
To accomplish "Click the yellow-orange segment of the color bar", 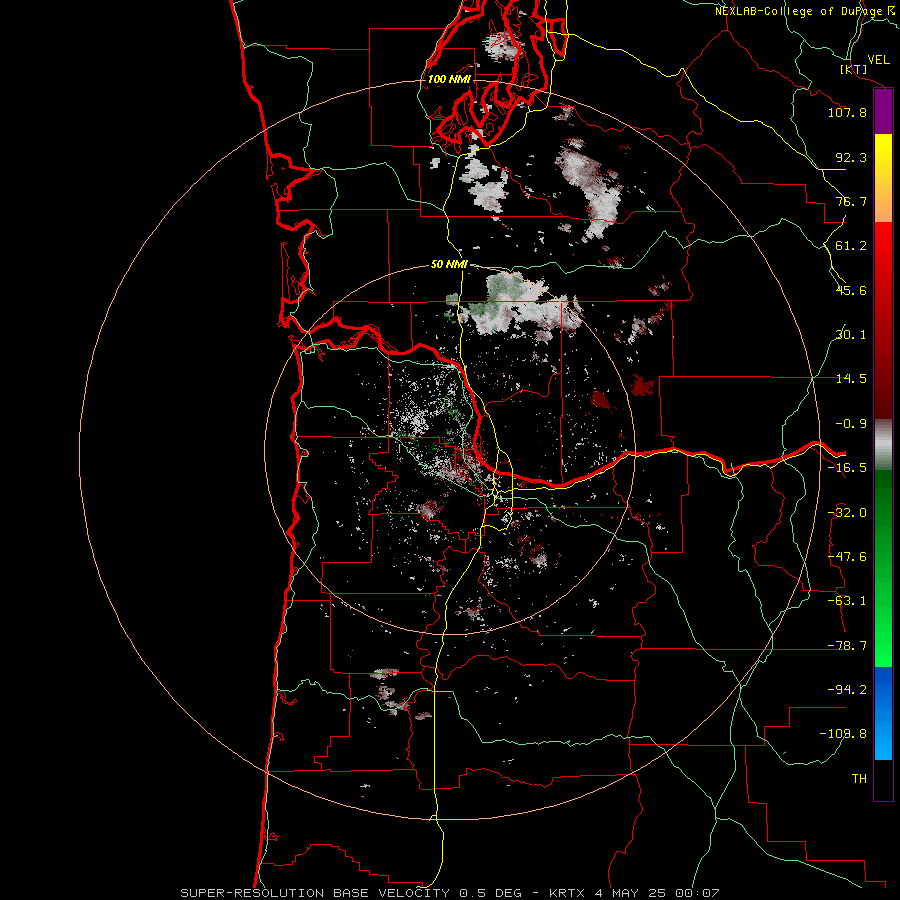I will click(883, 178).
